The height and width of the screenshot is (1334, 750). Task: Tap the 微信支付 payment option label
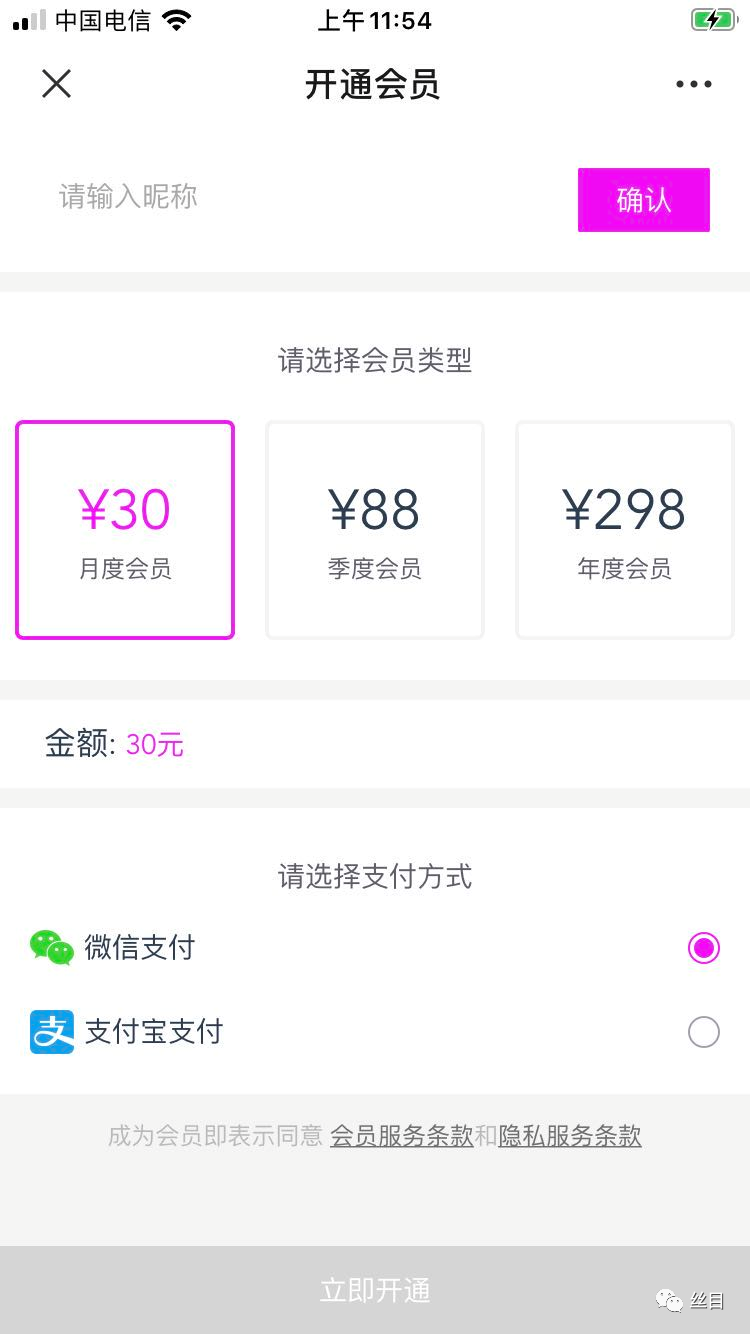coord(139,947)
